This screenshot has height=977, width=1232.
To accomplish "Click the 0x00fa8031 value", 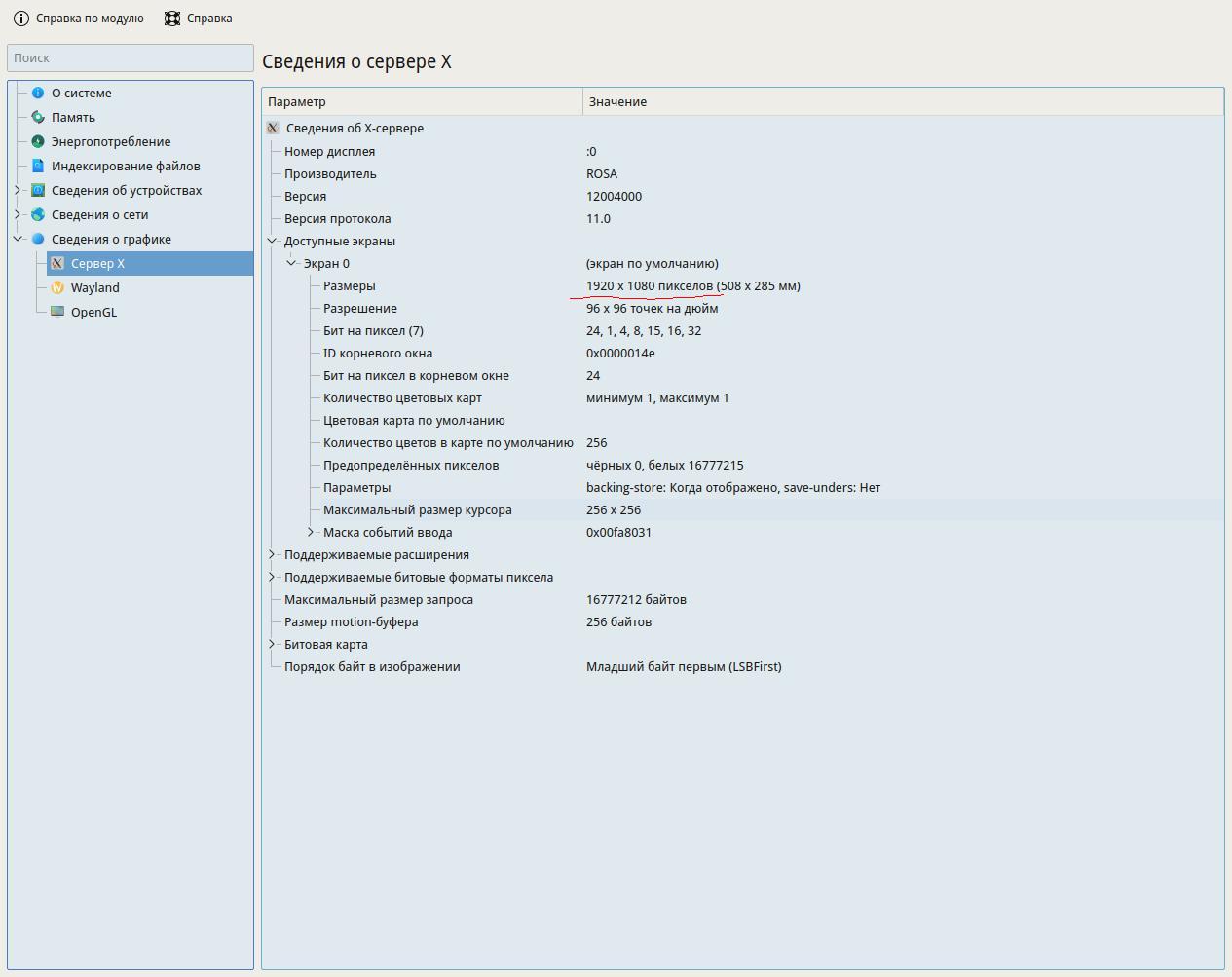I will tap(619, 532).
